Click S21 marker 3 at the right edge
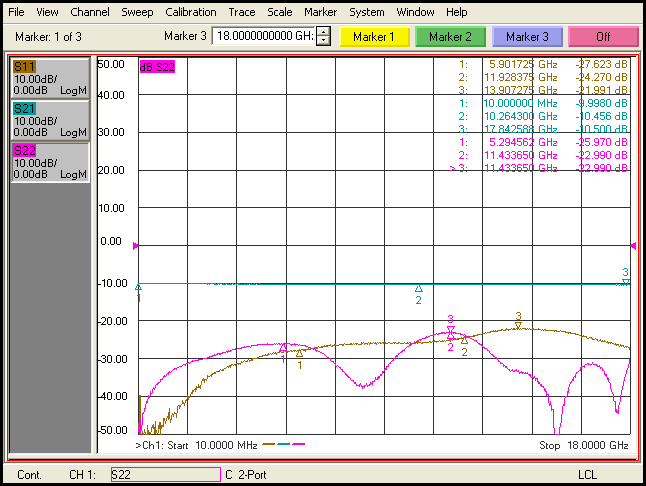Screen dimensions: 646x486 point(626,282)
